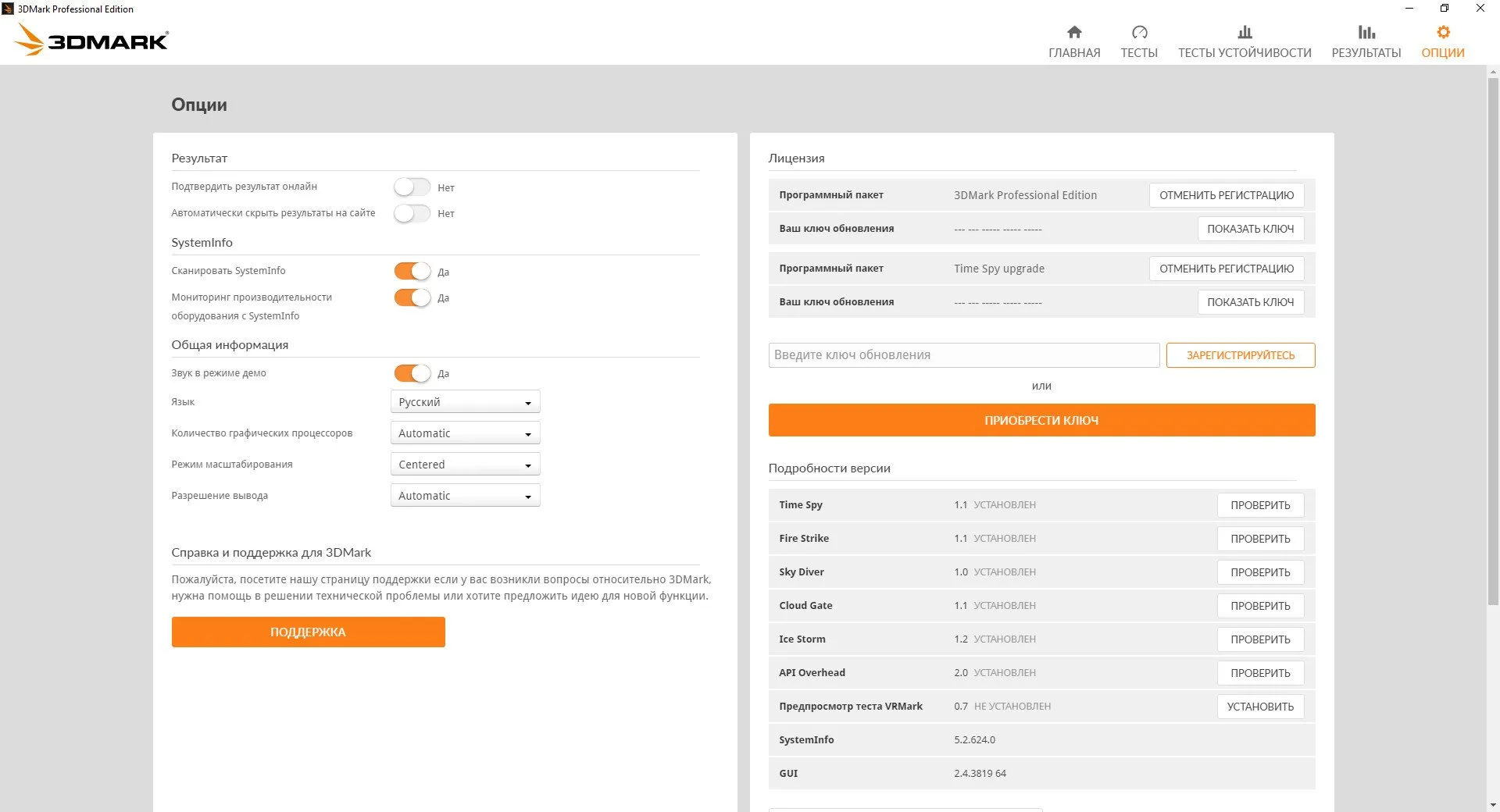Go to the РЕЗУЛЬТАТЫ tab

(x=1366, y=52)
